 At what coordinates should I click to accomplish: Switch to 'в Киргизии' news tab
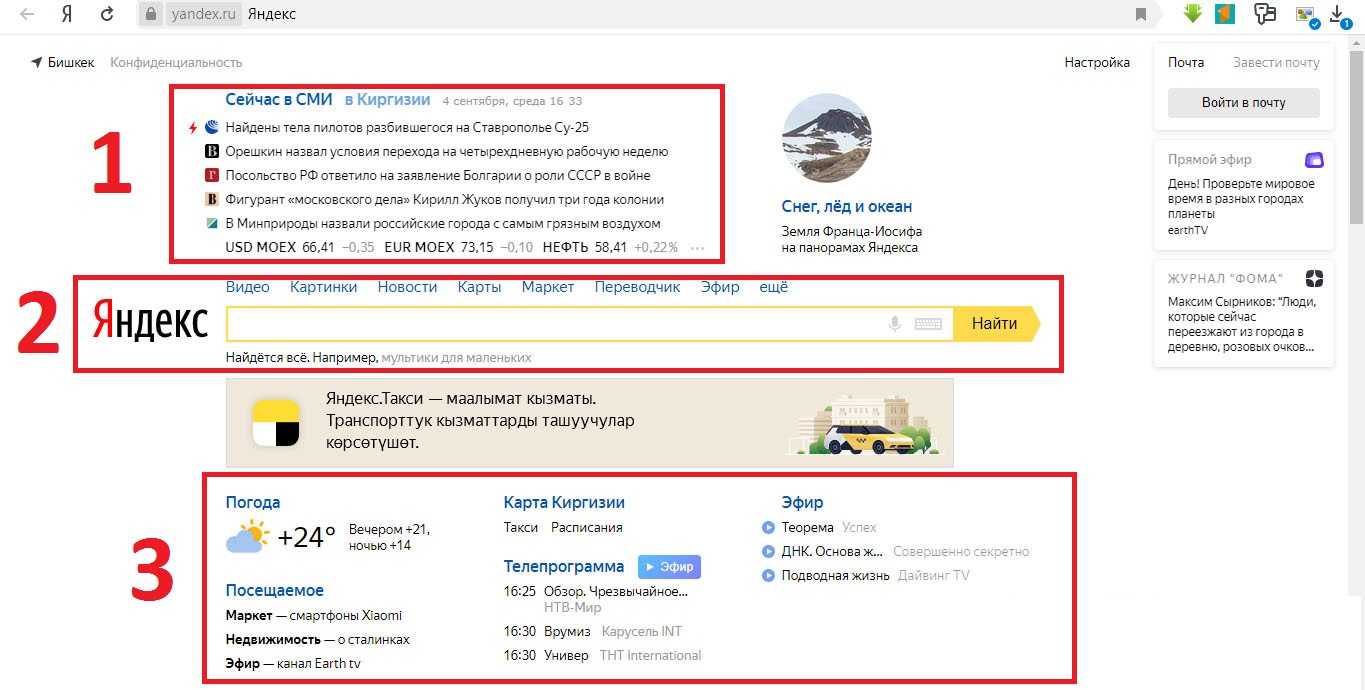point(387,100)
